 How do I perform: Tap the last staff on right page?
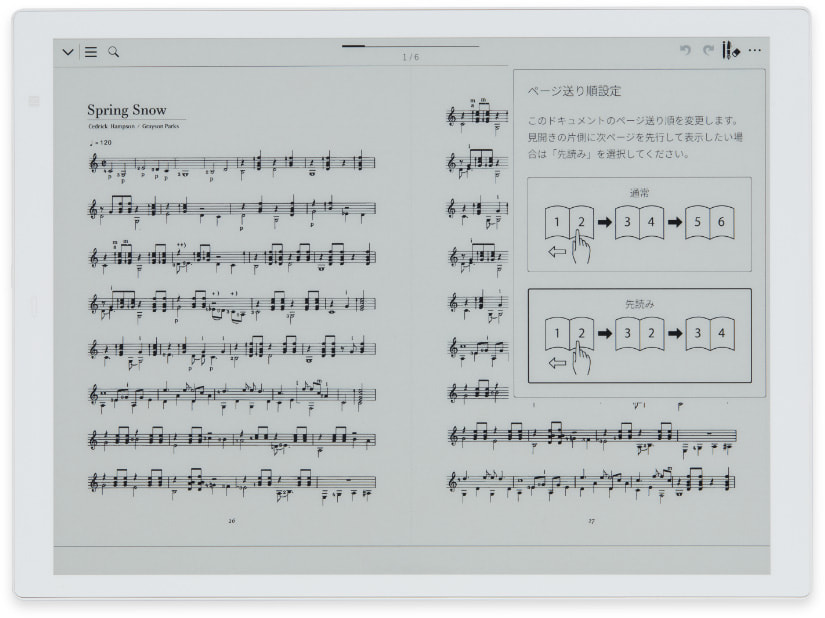click(x=591, y=483)
